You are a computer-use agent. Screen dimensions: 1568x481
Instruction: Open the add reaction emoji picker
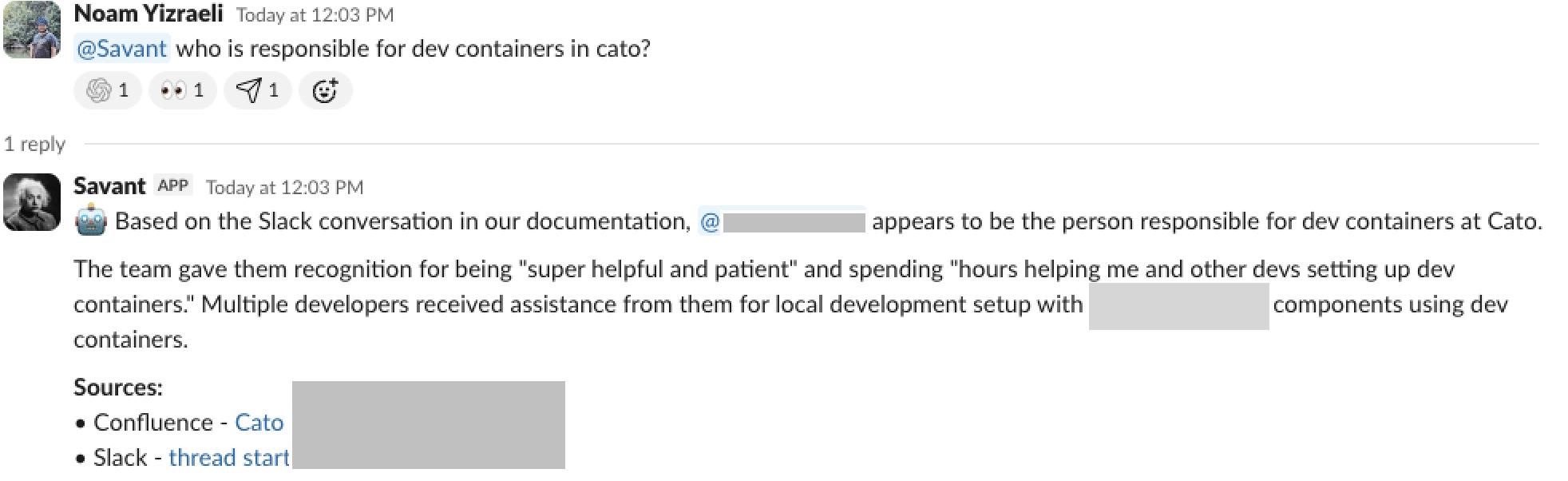click(325, 90)
